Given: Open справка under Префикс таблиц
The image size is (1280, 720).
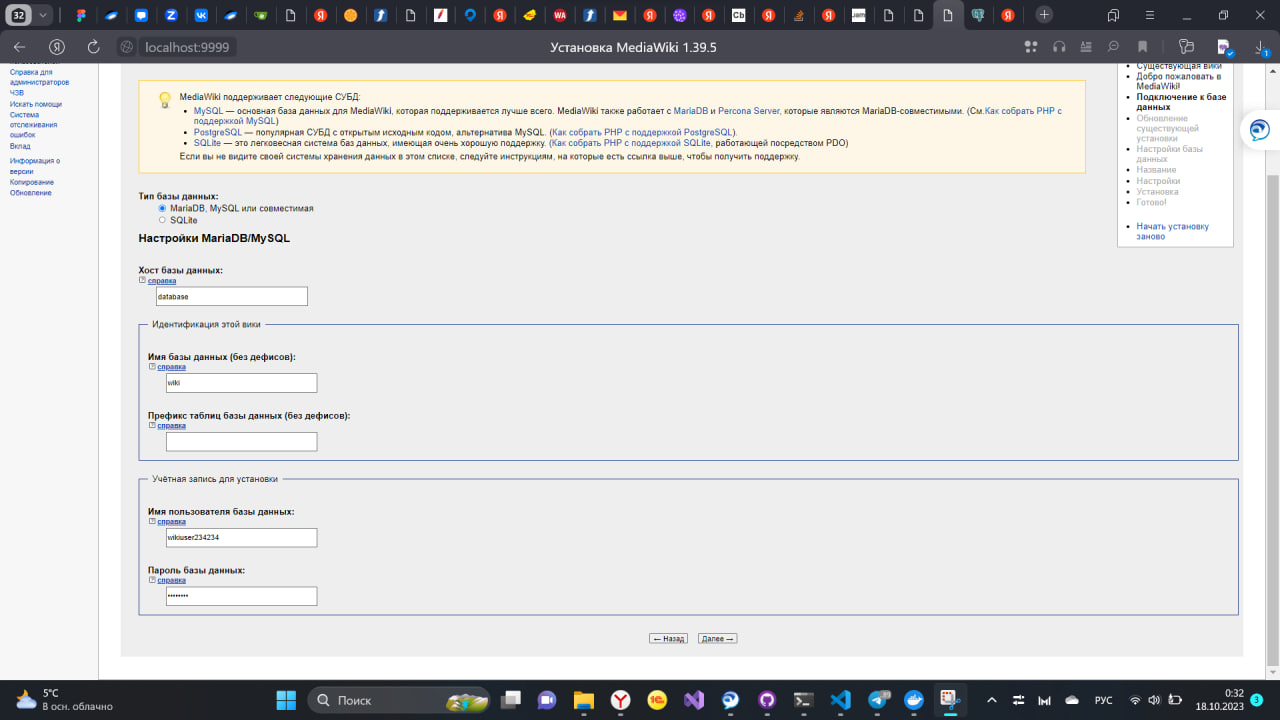Looking at the screenshot, I should click(171, 426).
